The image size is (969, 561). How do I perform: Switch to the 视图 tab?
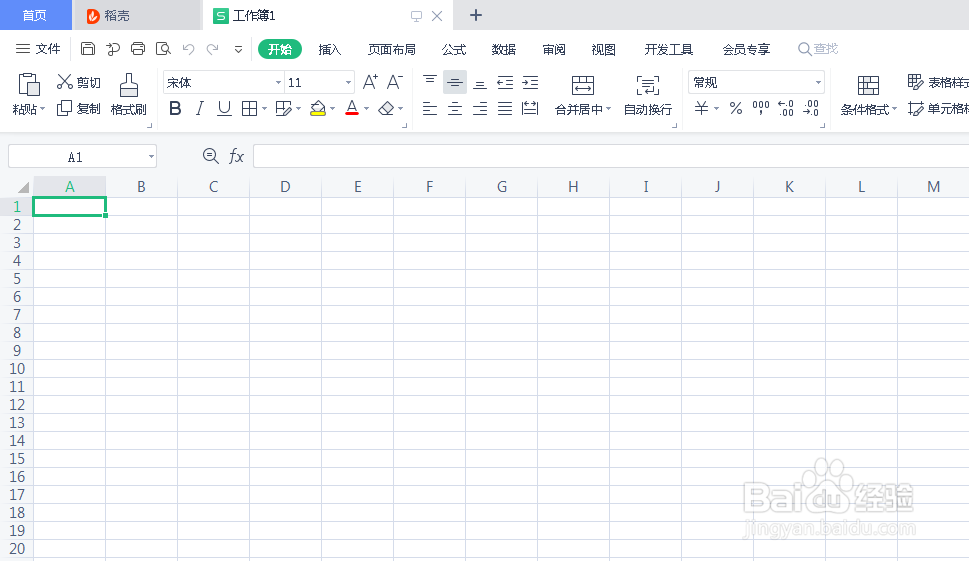tap(603, 49)
